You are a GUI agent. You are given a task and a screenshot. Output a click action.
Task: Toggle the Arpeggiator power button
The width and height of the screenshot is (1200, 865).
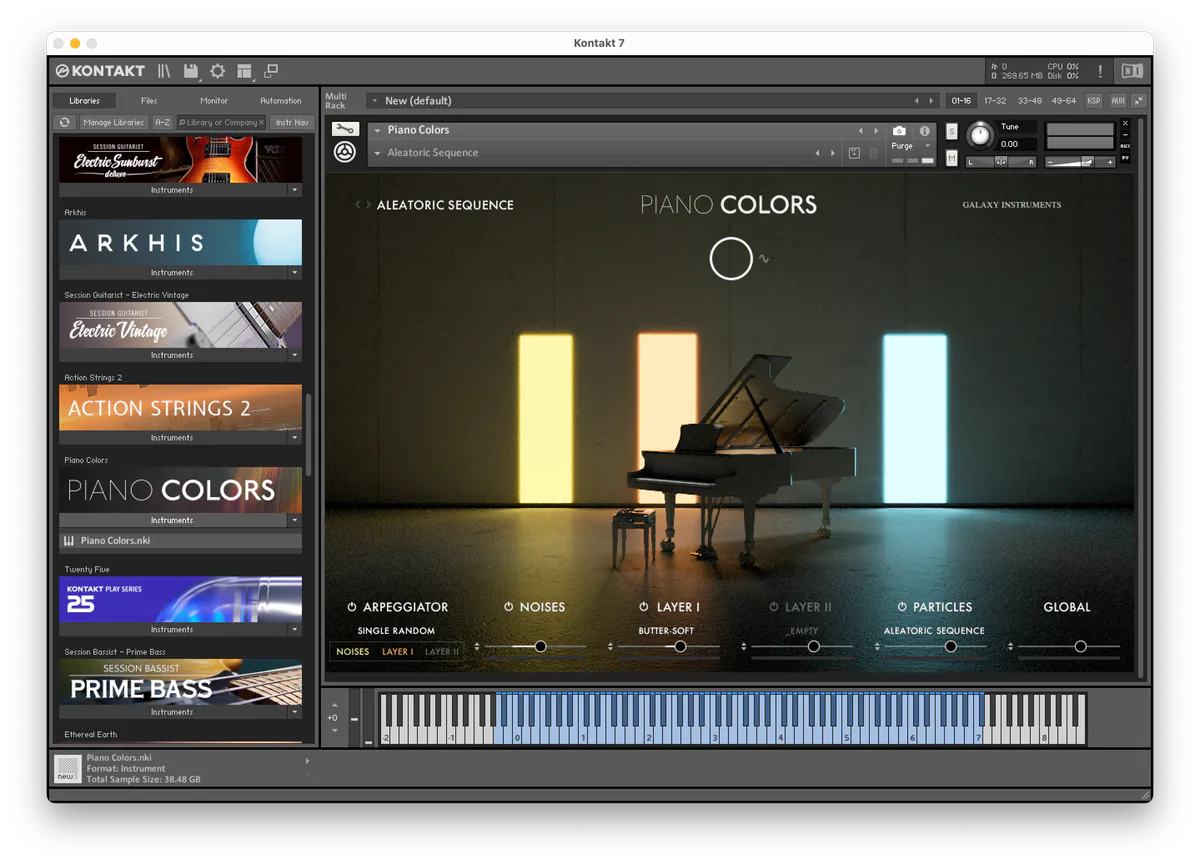tap(352, 607)
